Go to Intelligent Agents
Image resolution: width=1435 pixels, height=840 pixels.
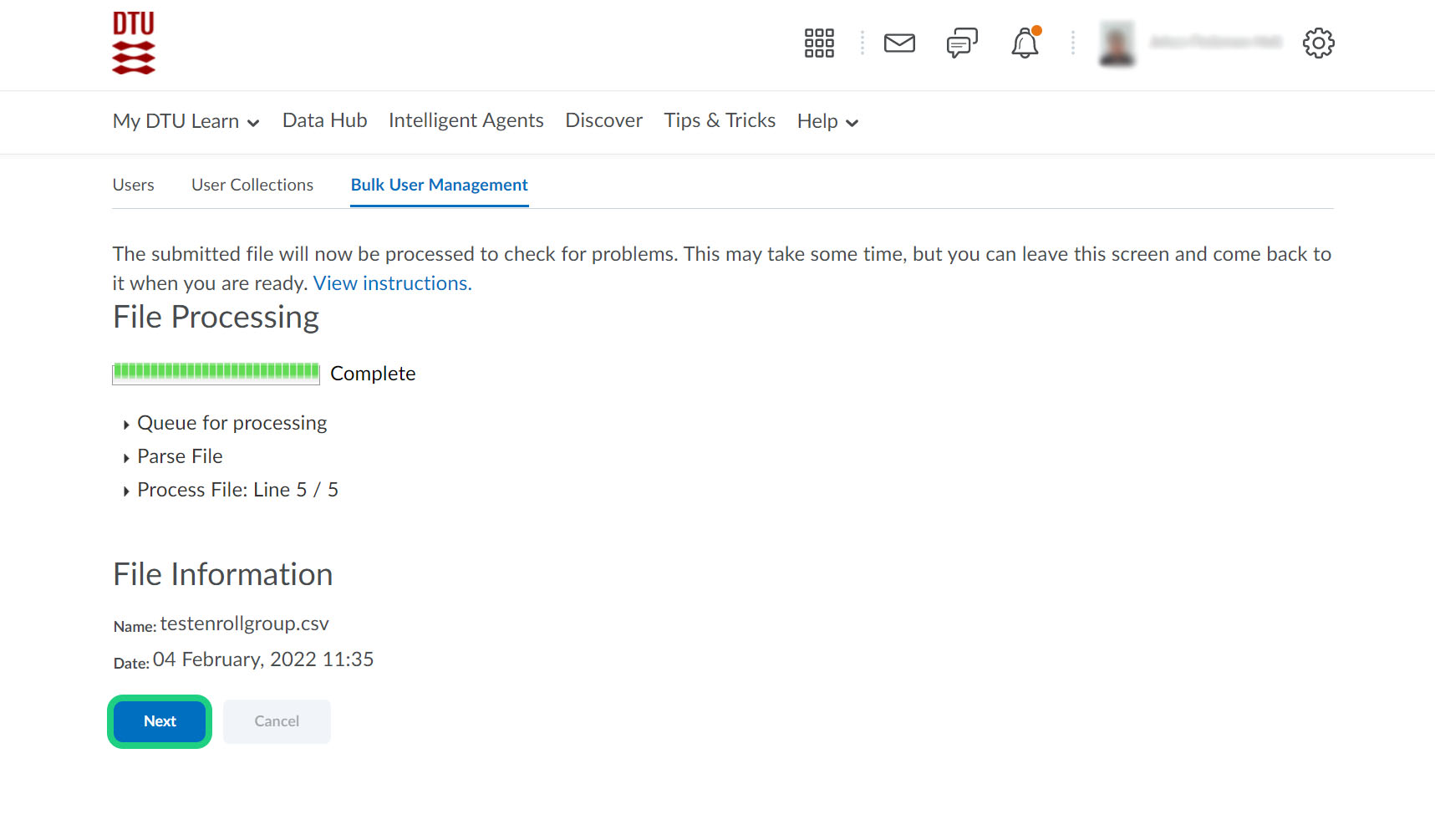(466, 120)
